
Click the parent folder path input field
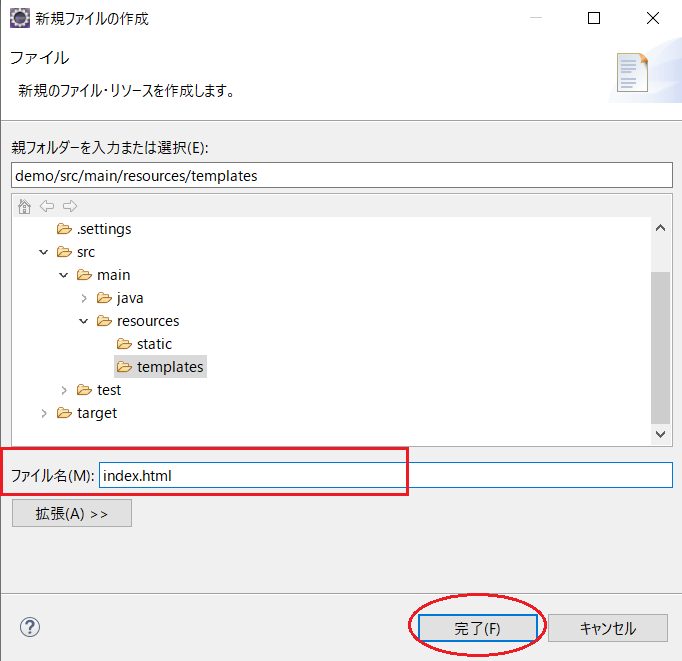click(x=342, y=175)
